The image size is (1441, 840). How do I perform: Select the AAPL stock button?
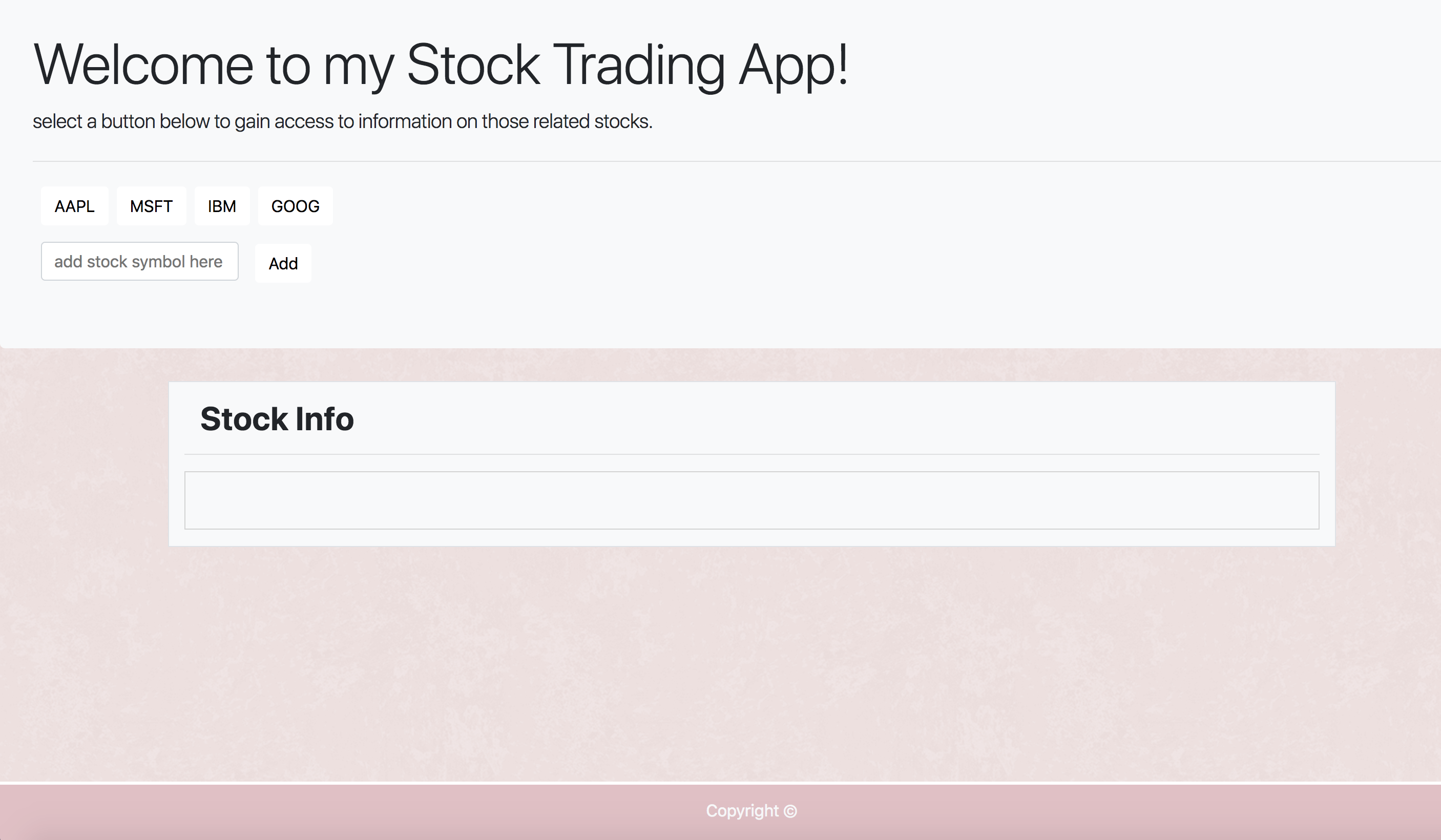pyautogui.click(x=74, y=206)
